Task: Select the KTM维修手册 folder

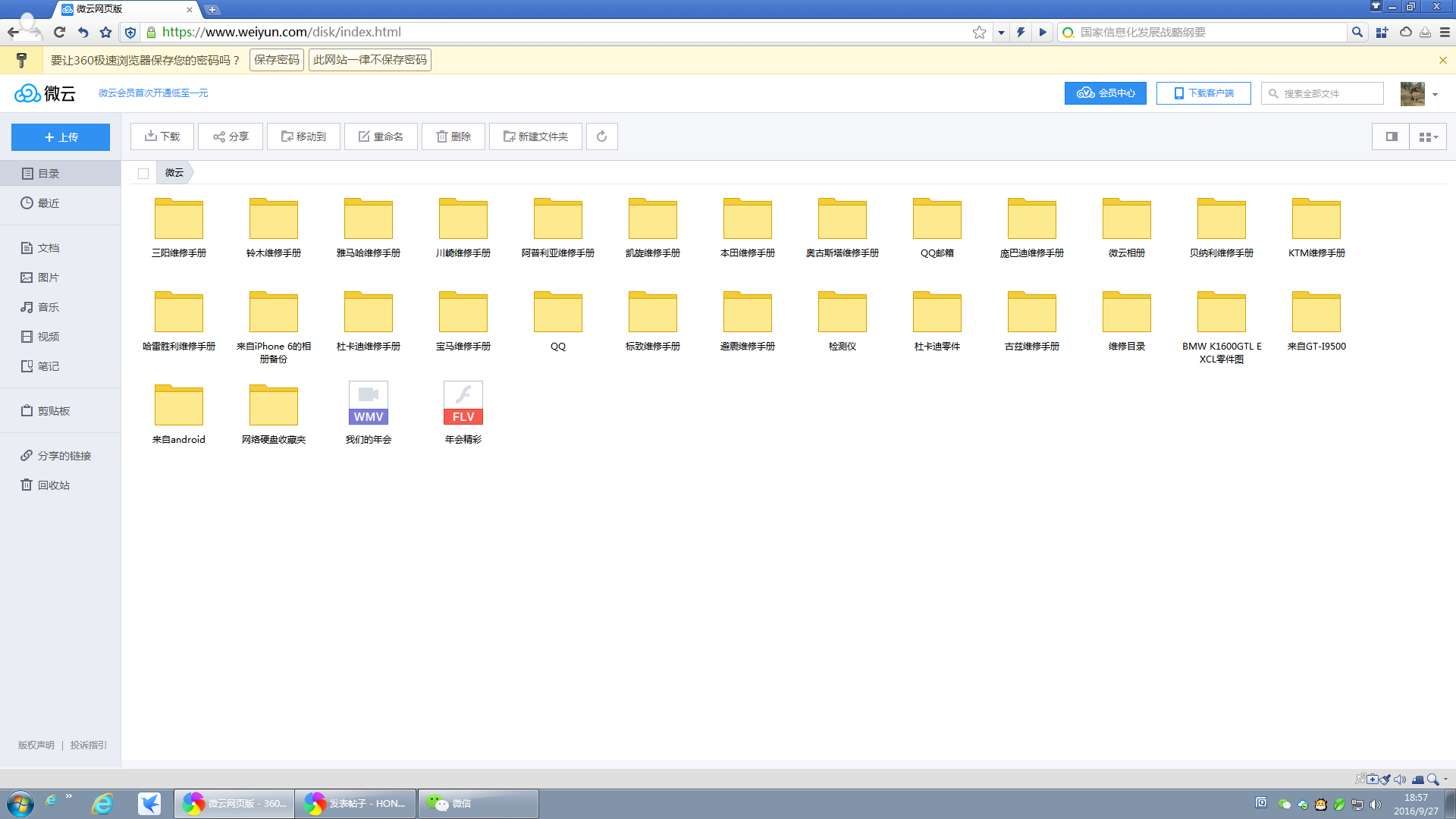Action: 1316,227
